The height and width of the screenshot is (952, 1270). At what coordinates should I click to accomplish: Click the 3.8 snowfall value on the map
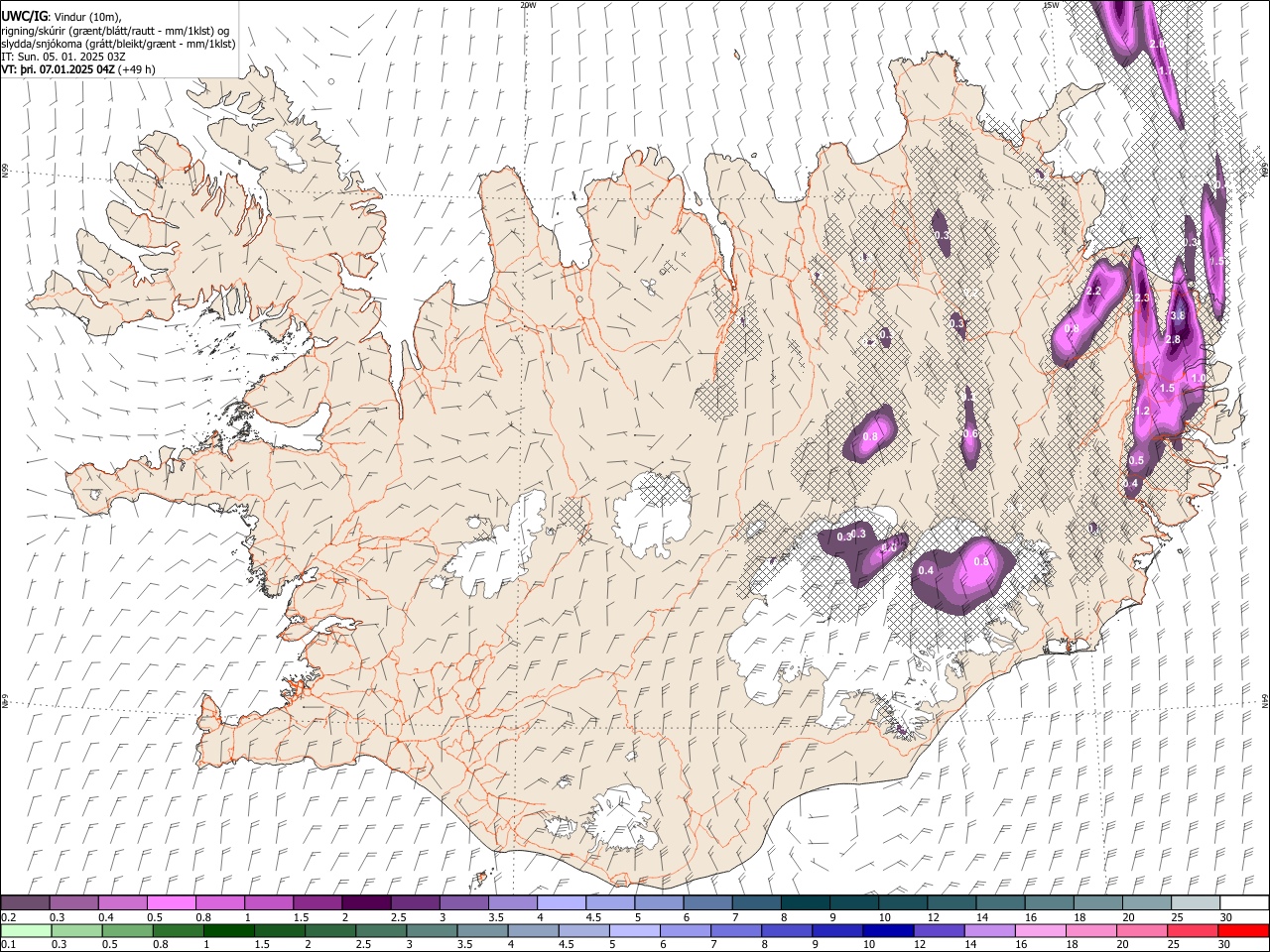point(1178,316)
